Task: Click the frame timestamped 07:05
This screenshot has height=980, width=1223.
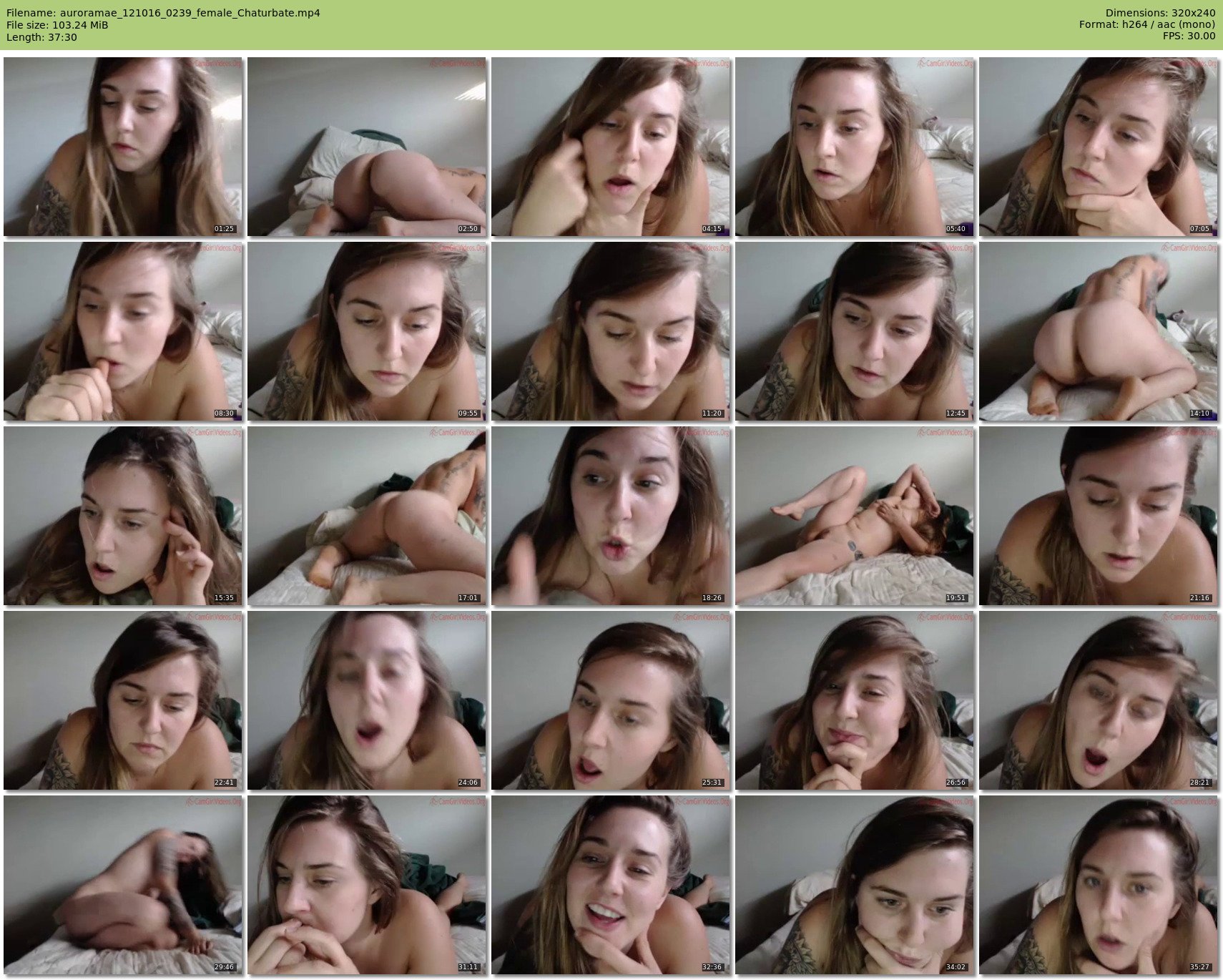Action: [1098, 147]
